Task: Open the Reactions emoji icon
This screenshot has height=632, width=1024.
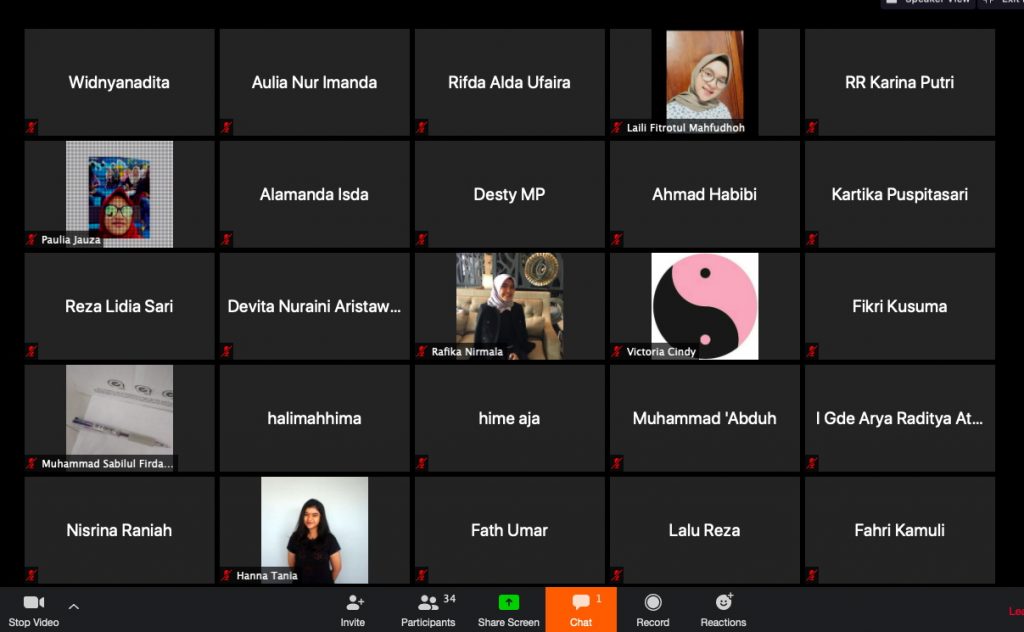Action: tap(723, 603)
